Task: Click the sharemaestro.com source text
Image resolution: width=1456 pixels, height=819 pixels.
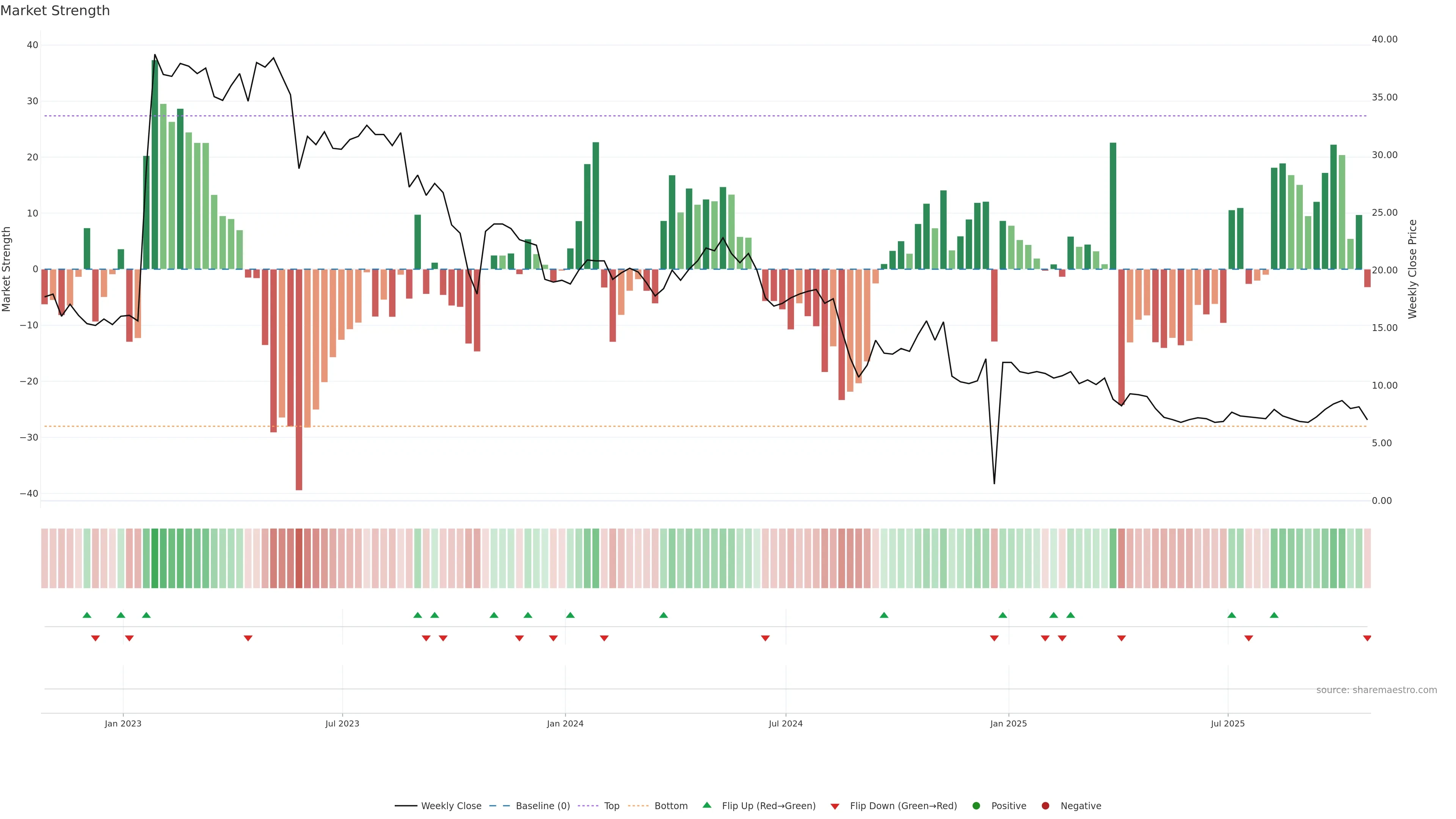Action: [x=1376, y=690]
